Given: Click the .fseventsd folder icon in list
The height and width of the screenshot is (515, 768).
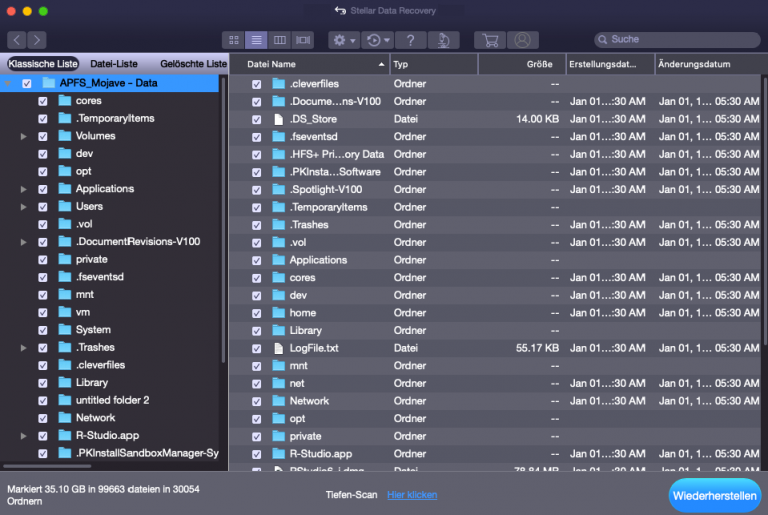Looking at the screenshot, I should click(x=279, y=137).
